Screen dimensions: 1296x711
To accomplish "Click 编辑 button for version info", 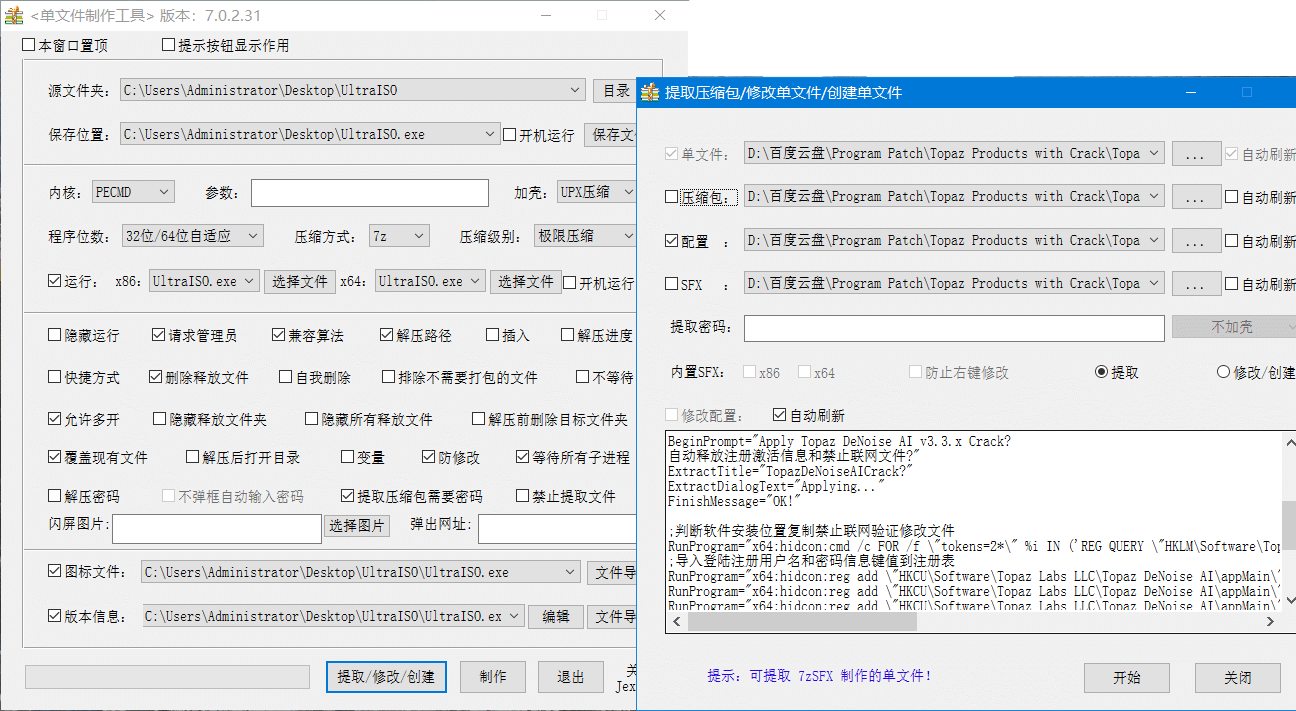I will (556, 616).
